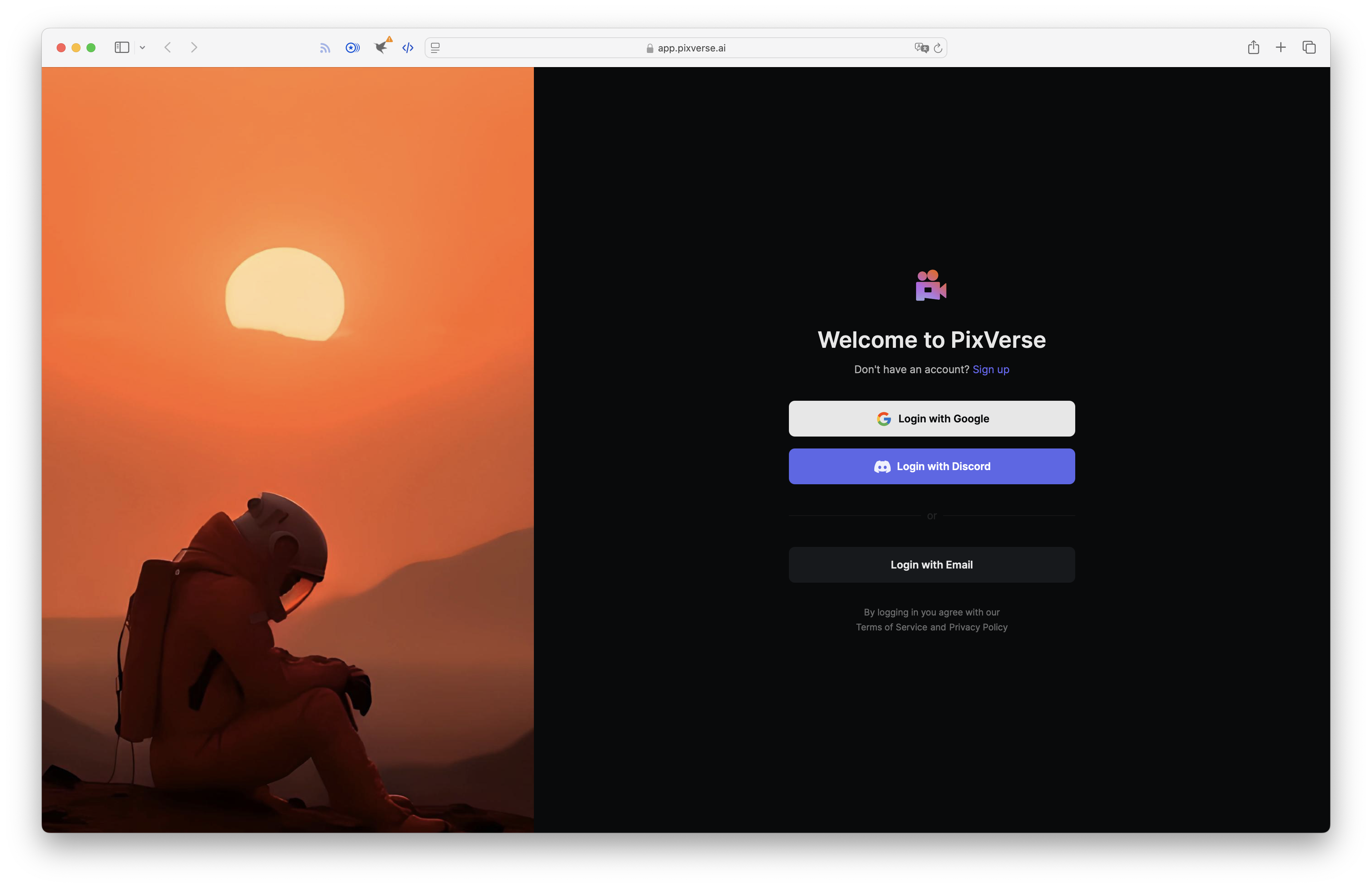This screenshot has width=1372, height=888.
Task: Go back to previous page
Action: (168, 47)
